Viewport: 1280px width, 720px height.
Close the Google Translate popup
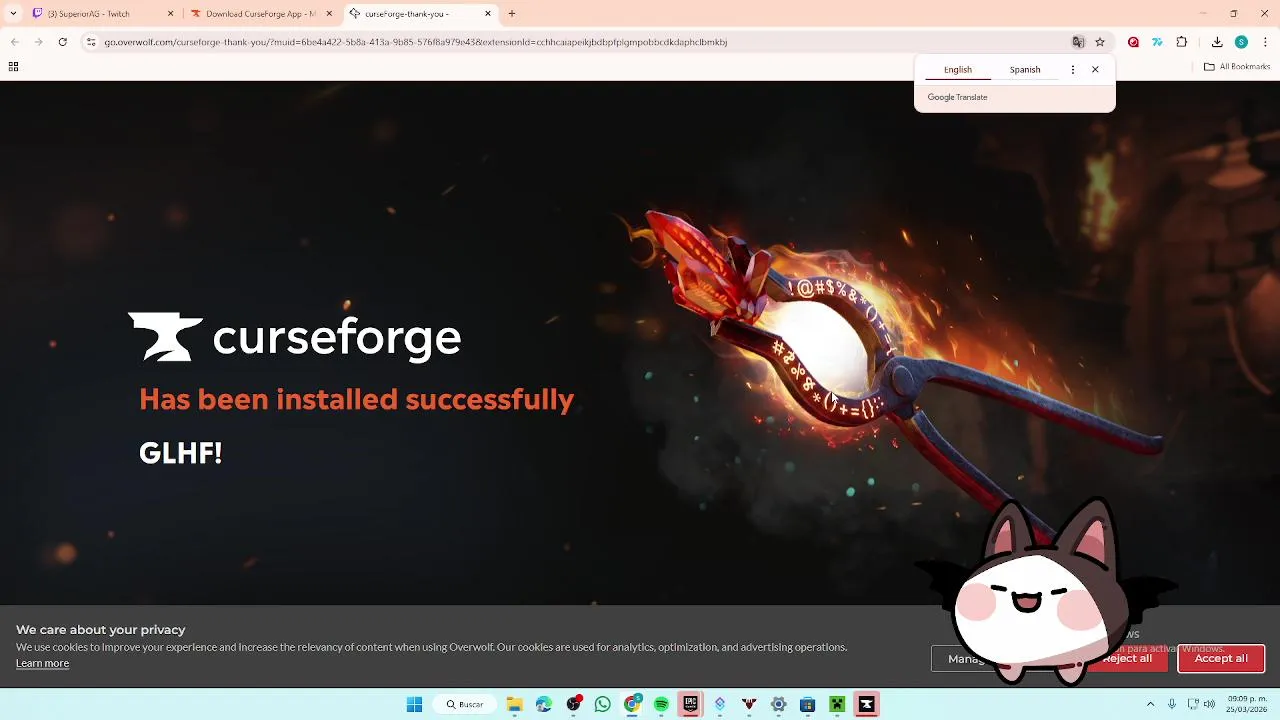point(1095,70)
